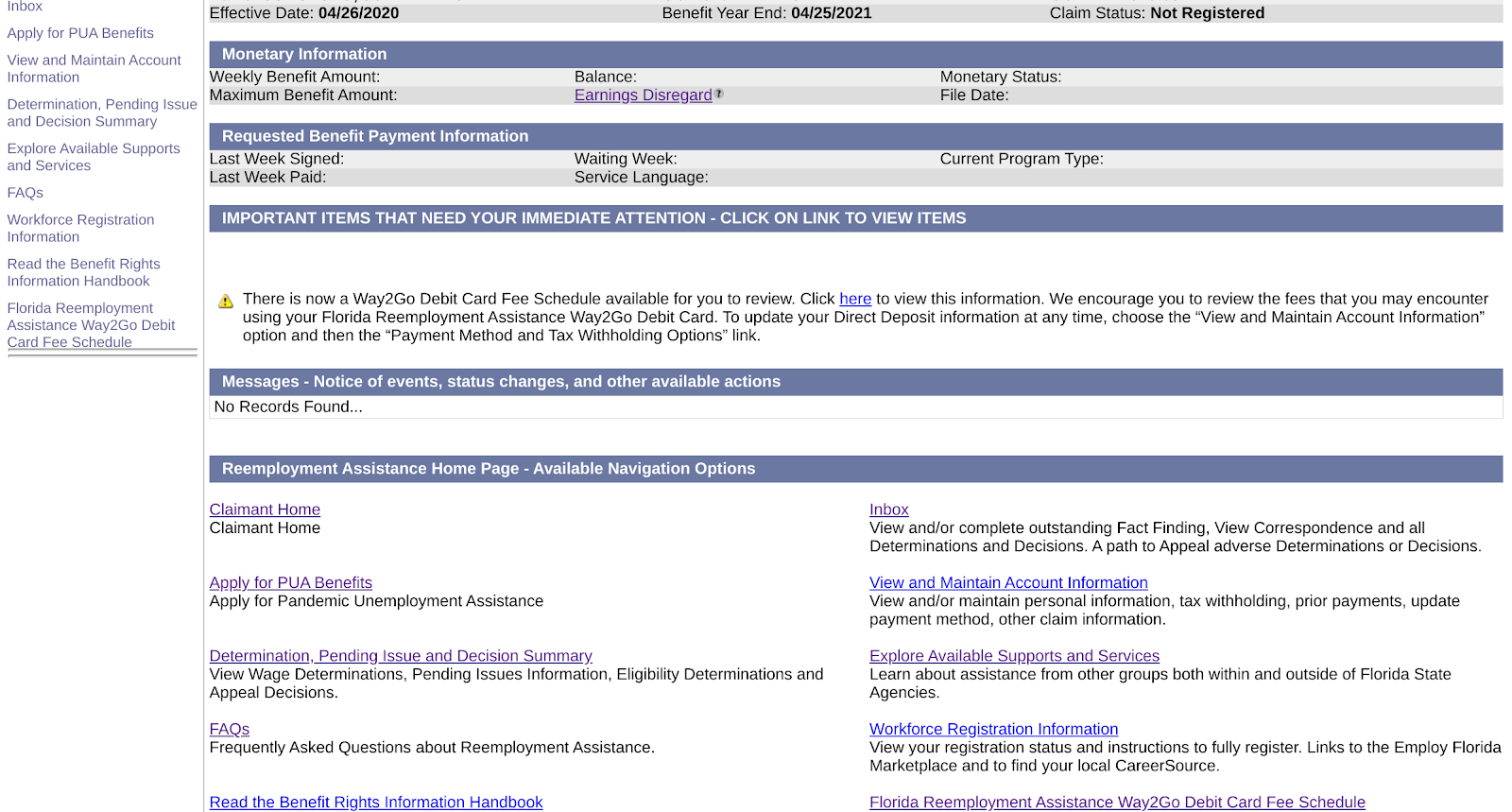Open the Claimant Home link
Image resolution: width=1512 pixels, height=812 pixels.
[x=265, y=510]
